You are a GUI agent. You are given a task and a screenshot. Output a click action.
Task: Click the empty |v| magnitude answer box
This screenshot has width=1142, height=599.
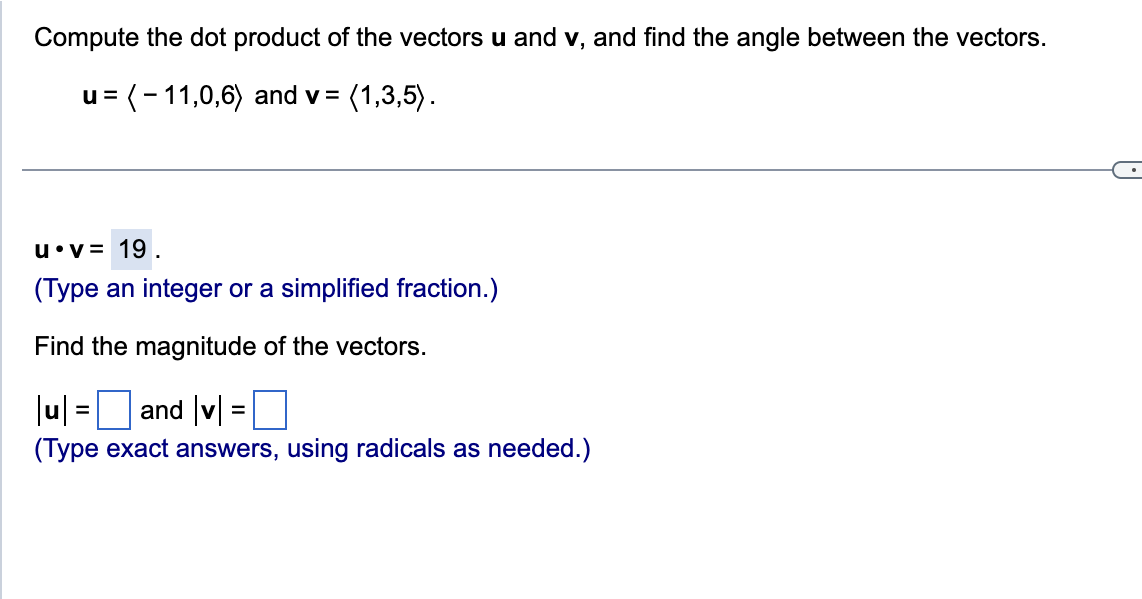point(270,408)
